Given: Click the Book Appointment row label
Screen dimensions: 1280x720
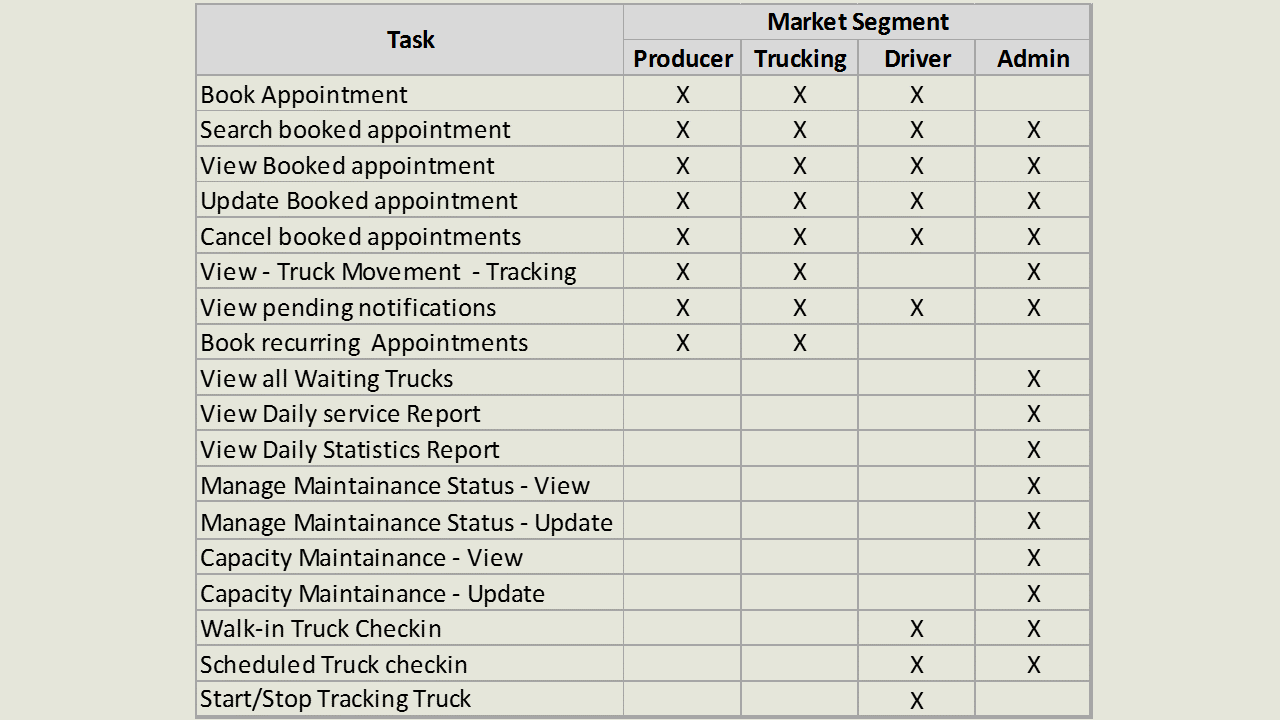Looking at the screenshot, I should 304,95.
